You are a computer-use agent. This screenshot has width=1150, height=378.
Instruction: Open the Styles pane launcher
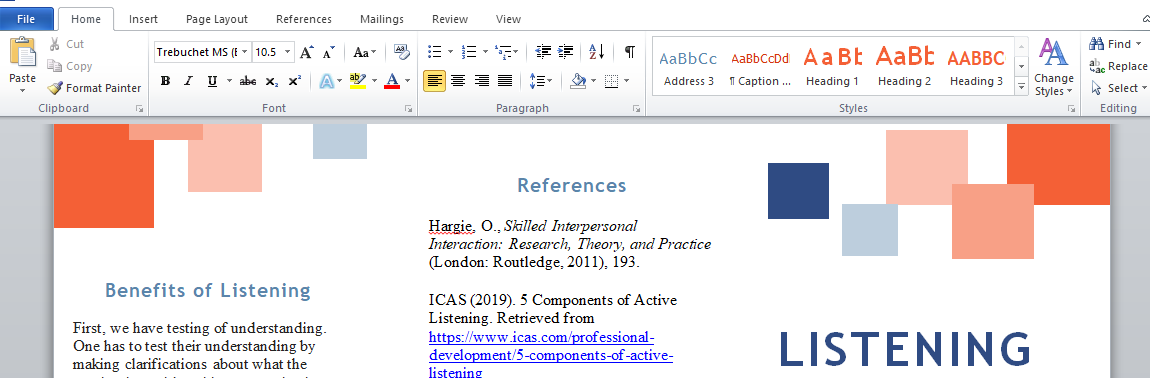click(x=1072, y=109)
